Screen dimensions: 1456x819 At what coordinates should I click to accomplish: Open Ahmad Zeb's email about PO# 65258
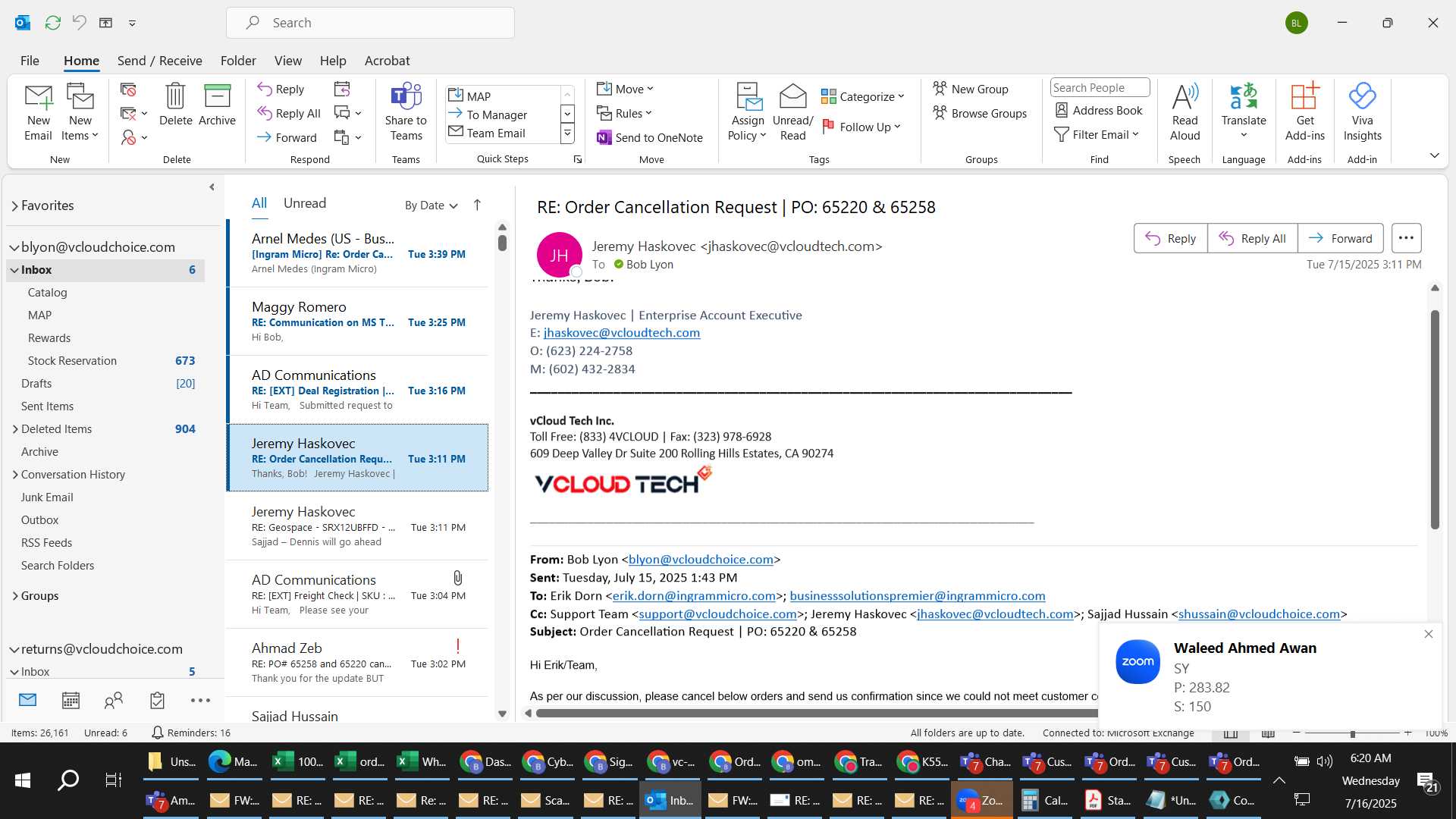tap(358, 663)
